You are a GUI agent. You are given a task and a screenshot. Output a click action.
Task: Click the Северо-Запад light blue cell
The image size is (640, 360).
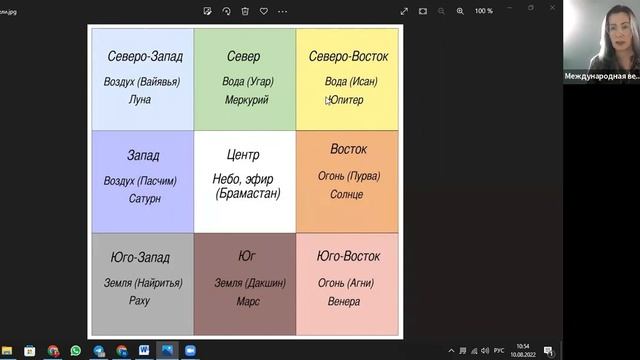coord(143,79)
